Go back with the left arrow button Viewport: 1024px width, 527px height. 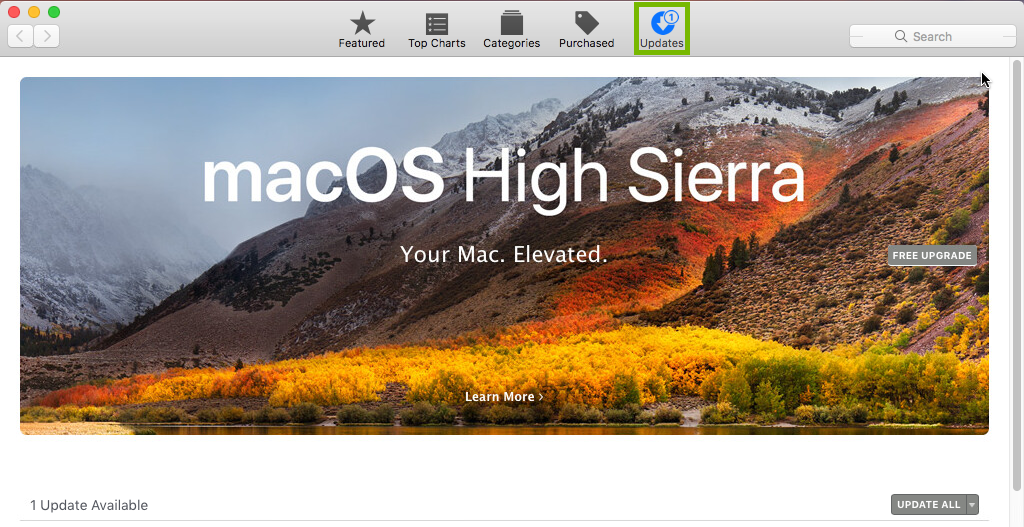(20, 36)
